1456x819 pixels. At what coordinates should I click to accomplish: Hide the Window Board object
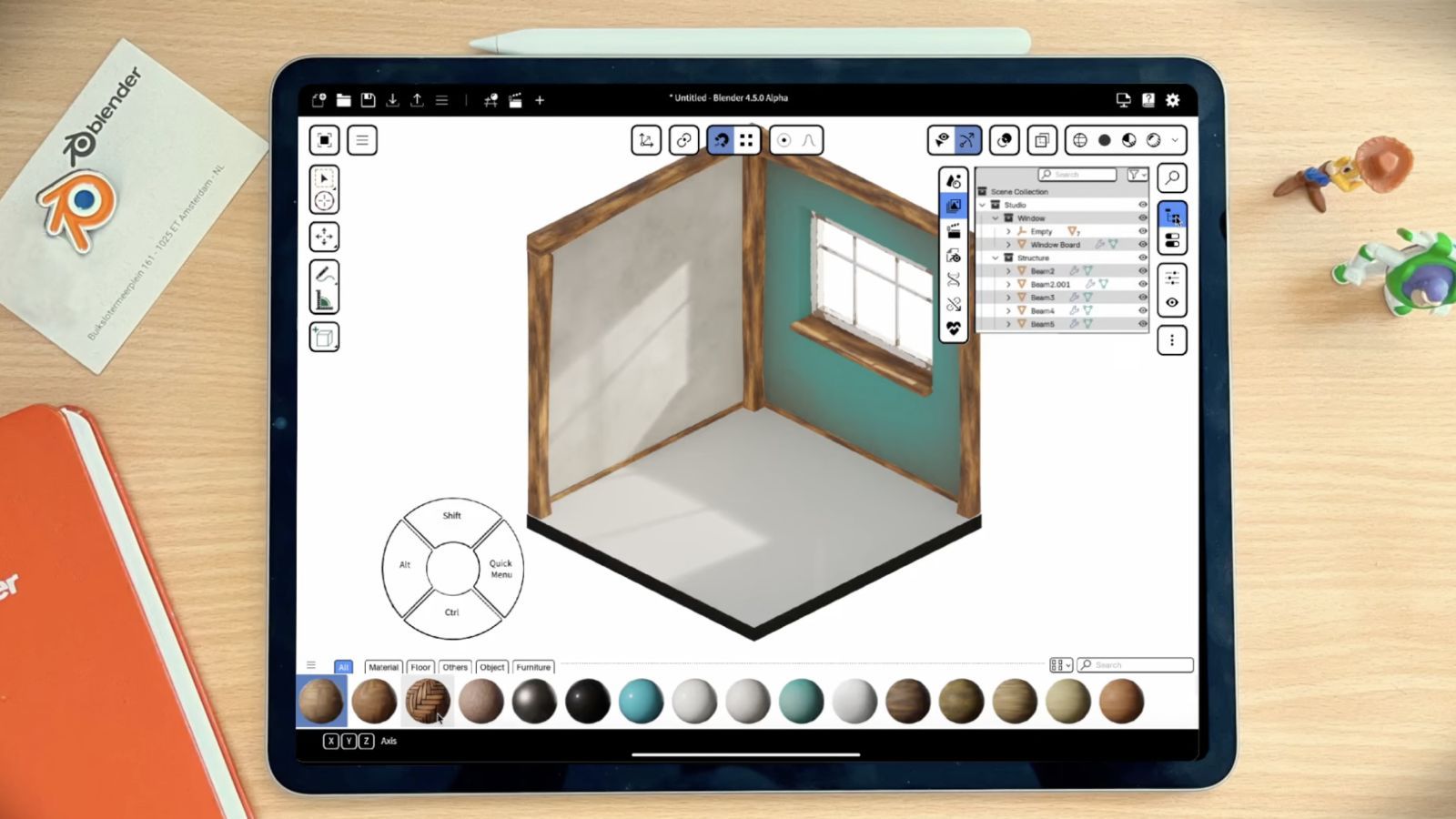(1143, 244)
